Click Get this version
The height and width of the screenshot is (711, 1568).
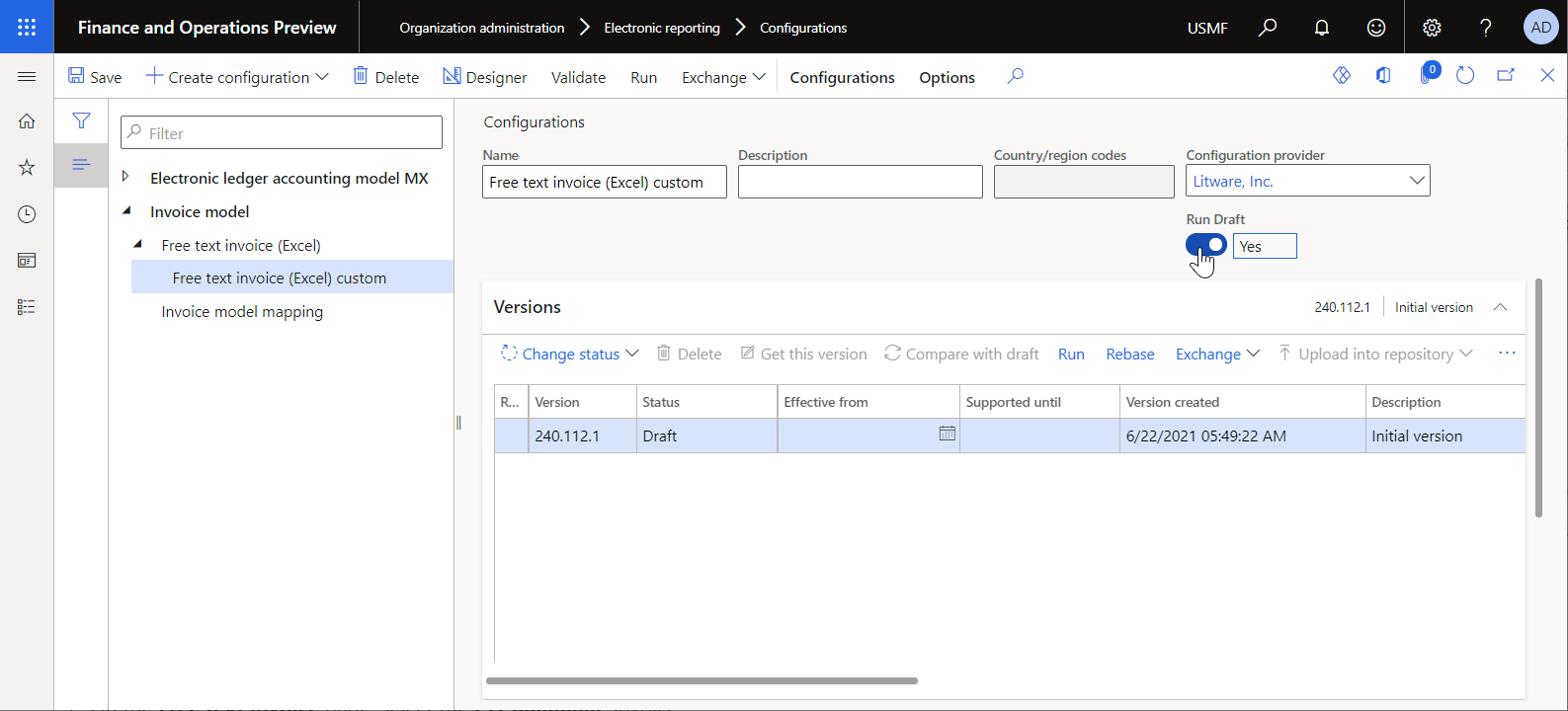click(803, 354)
